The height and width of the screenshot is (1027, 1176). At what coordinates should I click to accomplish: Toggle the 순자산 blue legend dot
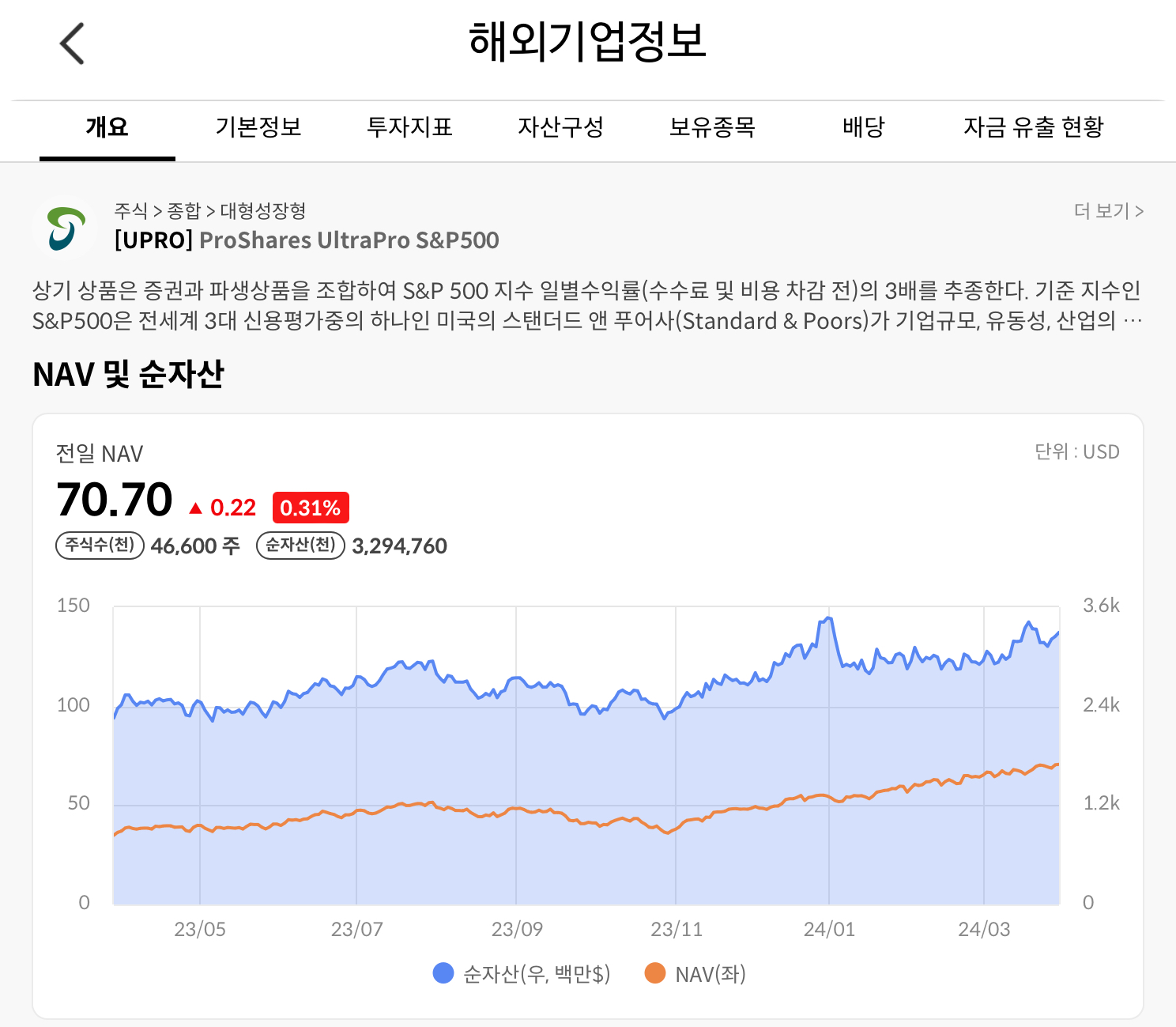pyautogui.click(x=443, y=973)
